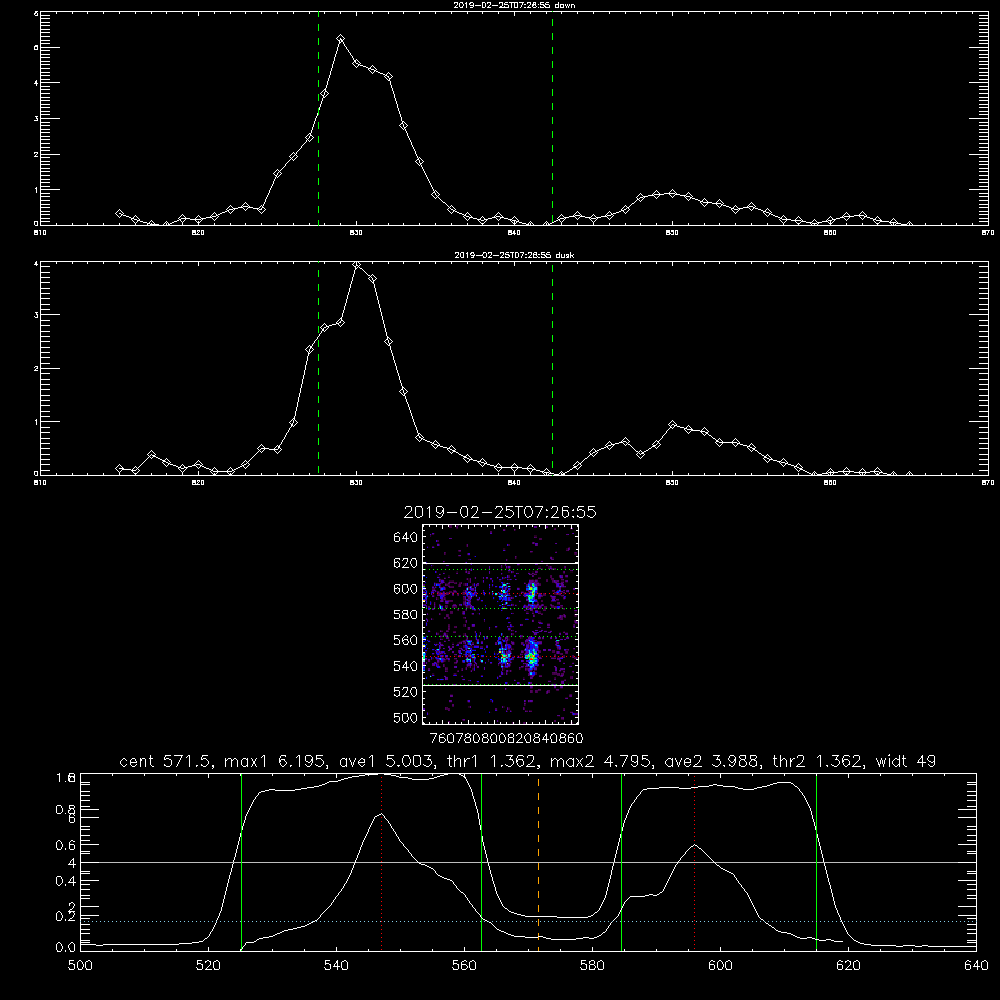Click the "640" x-axis label of the bottom plot
Viewport: 1000px width, 1000px height.
976,966
